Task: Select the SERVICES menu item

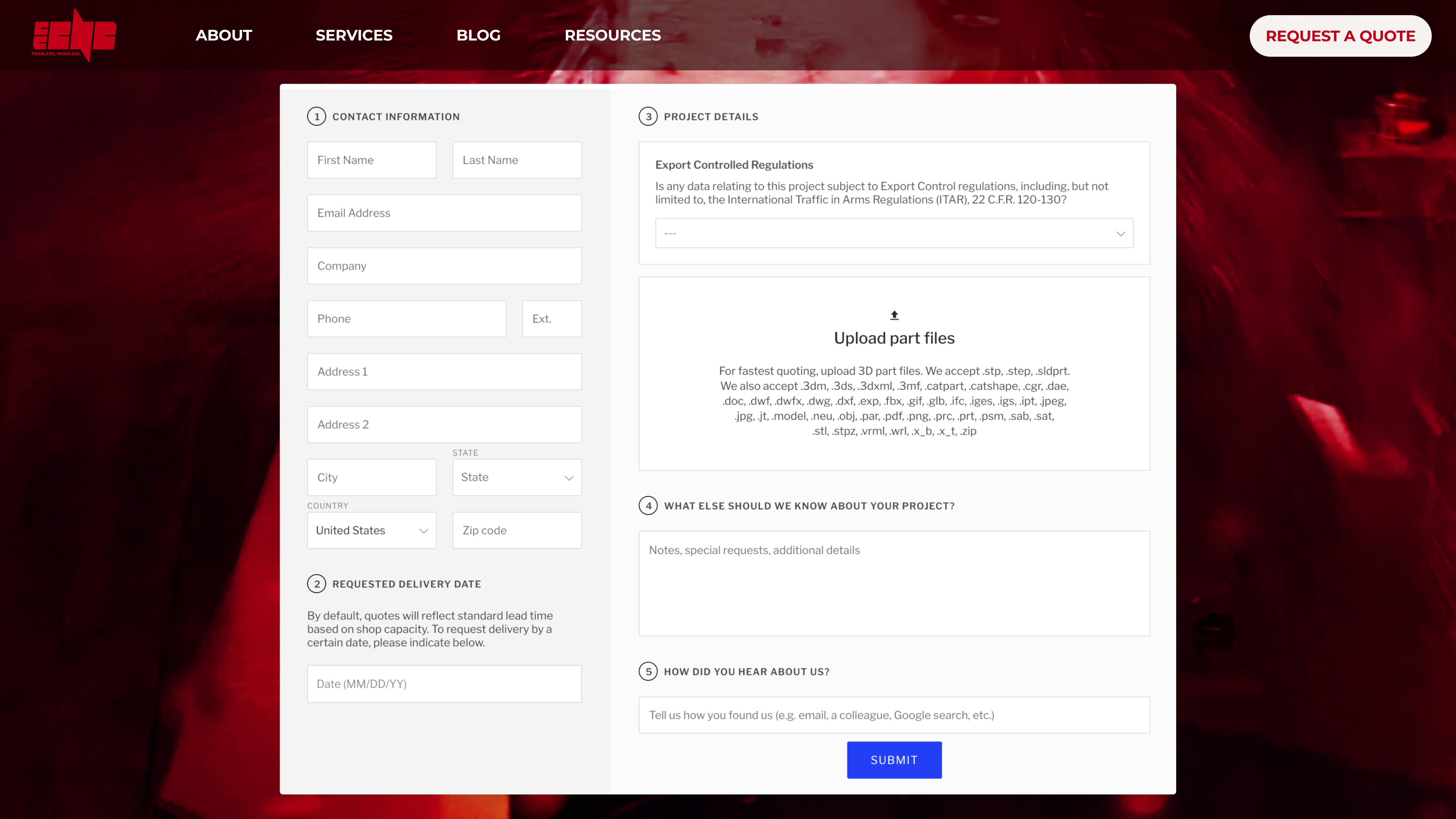Action: (354, 35)
